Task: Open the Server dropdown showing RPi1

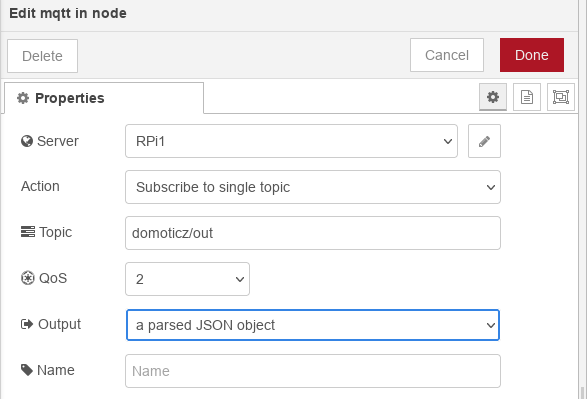Action: [x=291, y=141]
